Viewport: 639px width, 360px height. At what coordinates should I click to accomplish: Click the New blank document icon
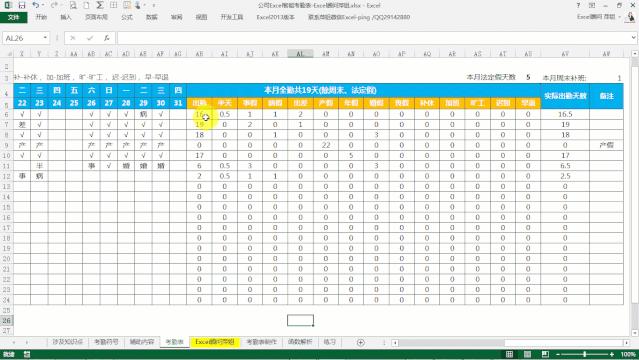tap(86, 5)
